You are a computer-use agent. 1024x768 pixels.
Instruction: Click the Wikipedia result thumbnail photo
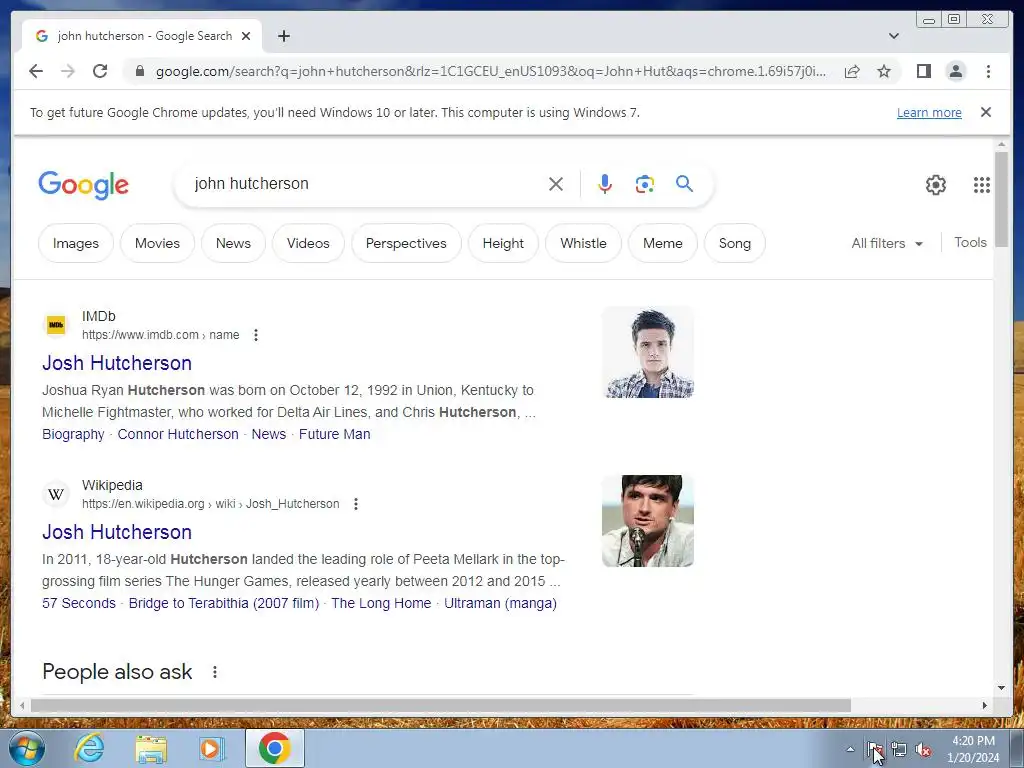pos(648,521)
